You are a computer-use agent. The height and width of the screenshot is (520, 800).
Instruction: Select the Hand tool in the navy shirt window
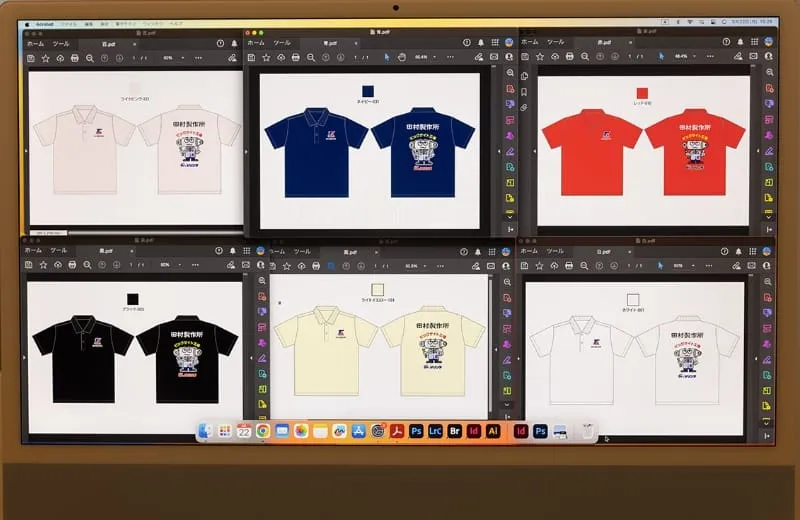[x=402, y=57]
